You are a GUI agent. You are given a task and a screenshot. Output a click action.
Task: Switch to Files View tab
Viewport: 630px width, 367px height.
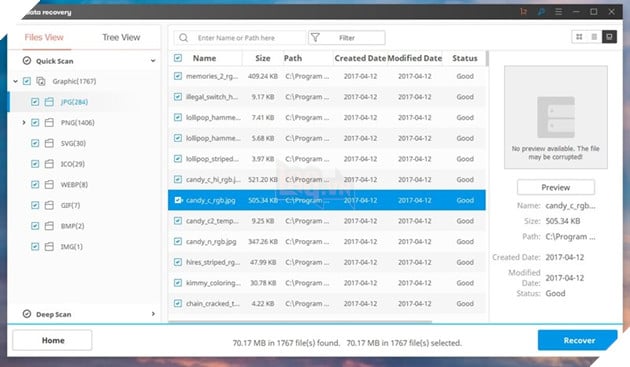coord(44,37)
